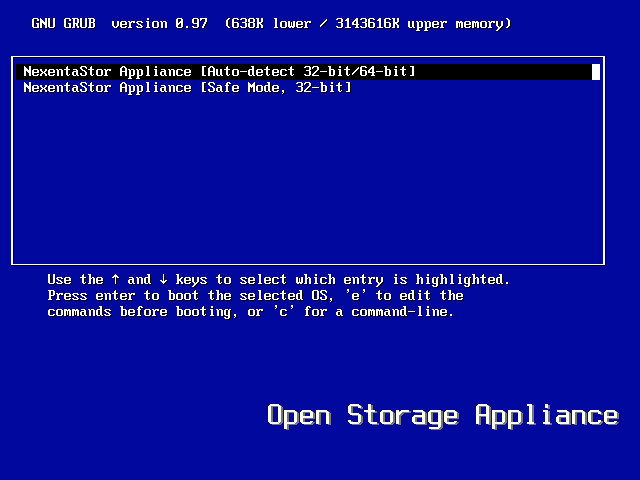Click the '638K lower / 3143616K upper memory' text

[368, 24]
